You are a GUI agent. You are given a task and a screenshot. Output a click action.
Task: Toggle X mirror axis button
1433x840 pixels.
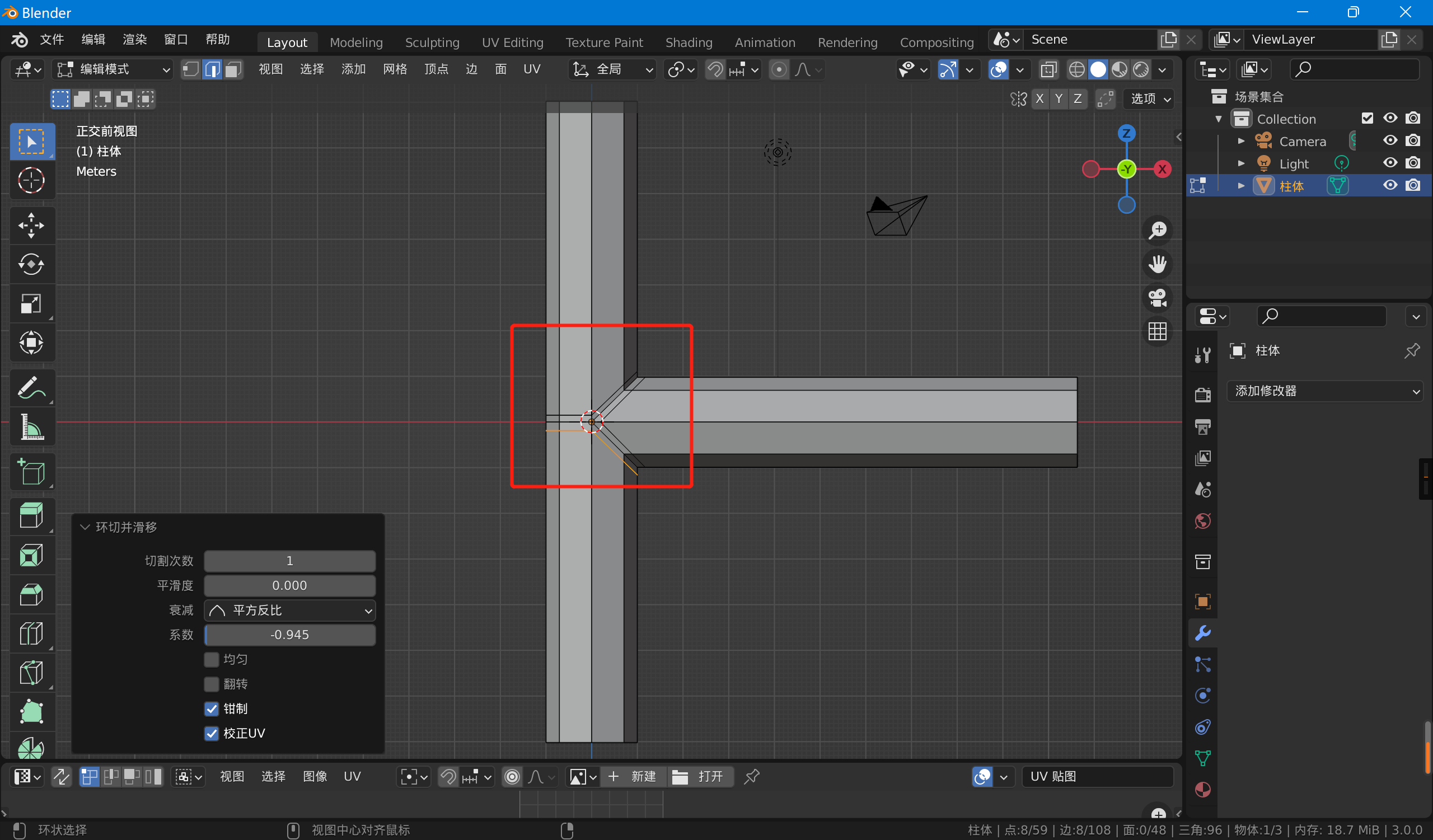(x=1039, y=99)
